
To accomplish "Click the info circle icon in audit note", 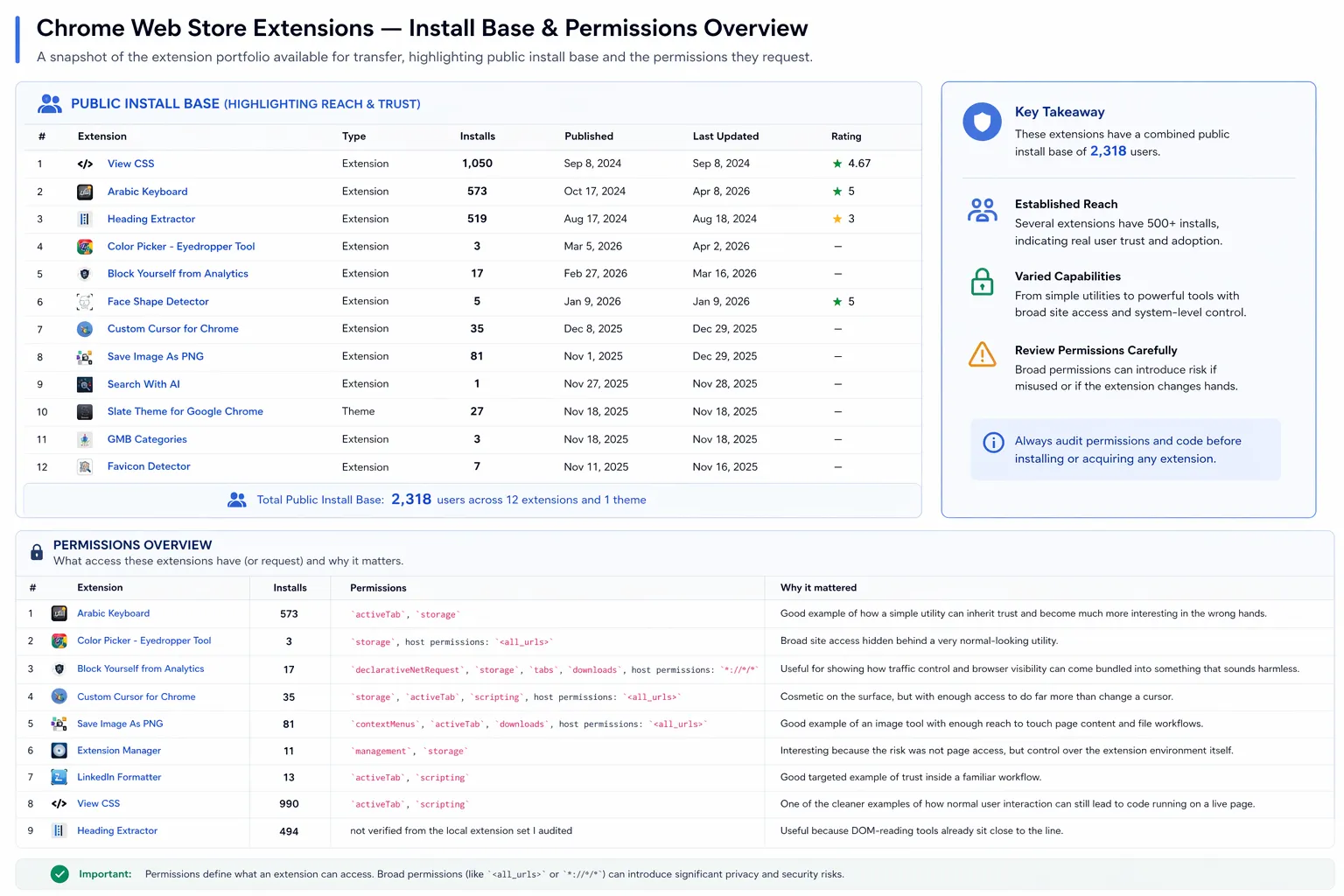I will pyautogui.click(x=993, y=442).
